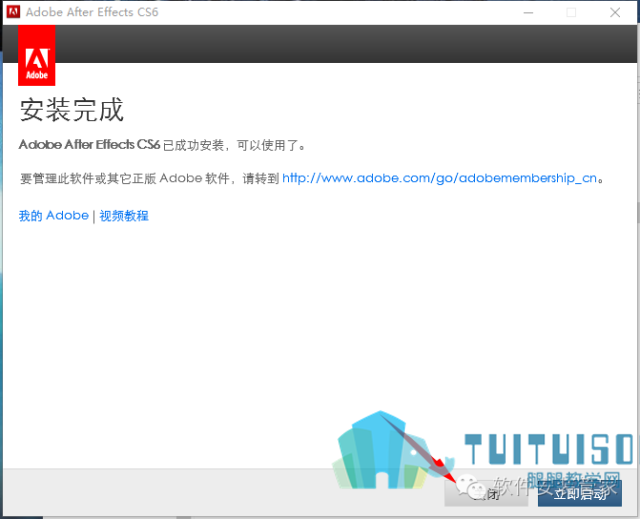
Task: Close the installer window with X
Action: (x=615, y=13)
